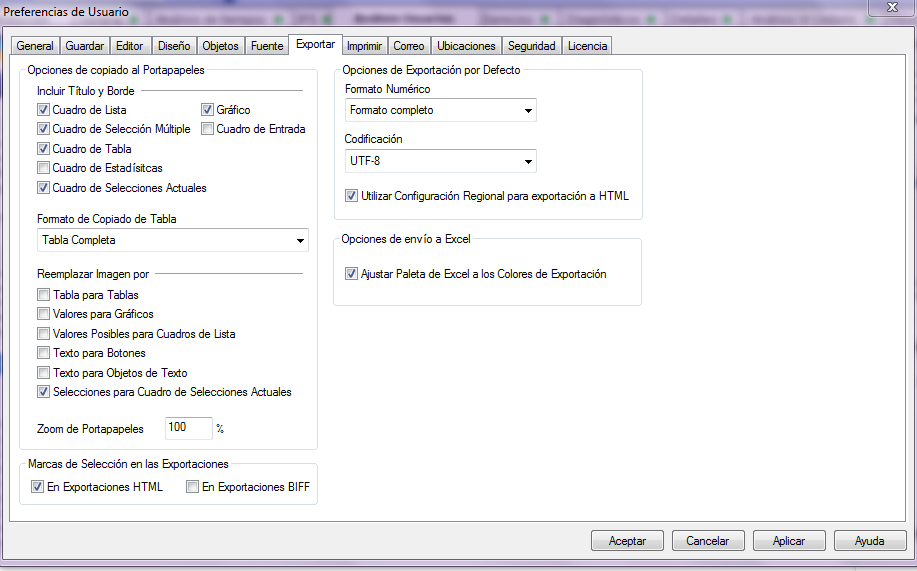917x571 pixels.
Task: Enable En Exportaciones BIFF checkbox
Action: coord(192,487)
